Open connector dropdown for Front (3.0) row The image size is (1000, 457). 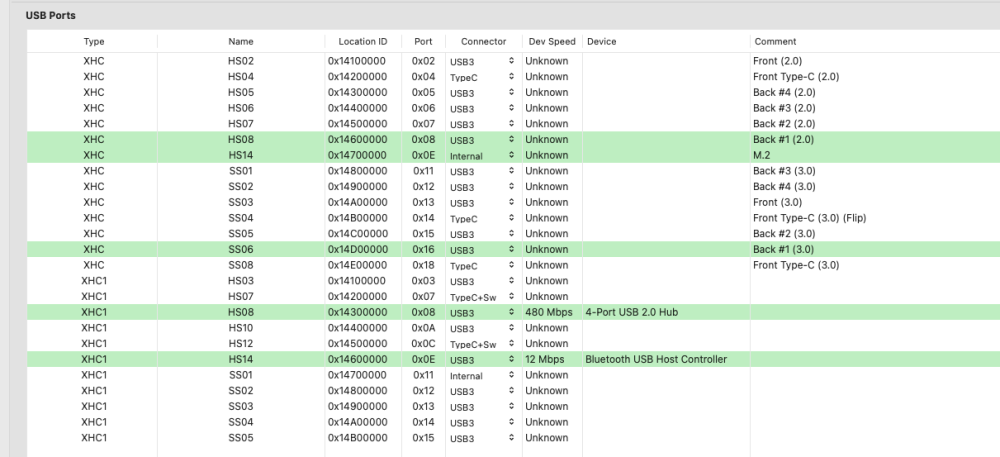pos(483,203)
